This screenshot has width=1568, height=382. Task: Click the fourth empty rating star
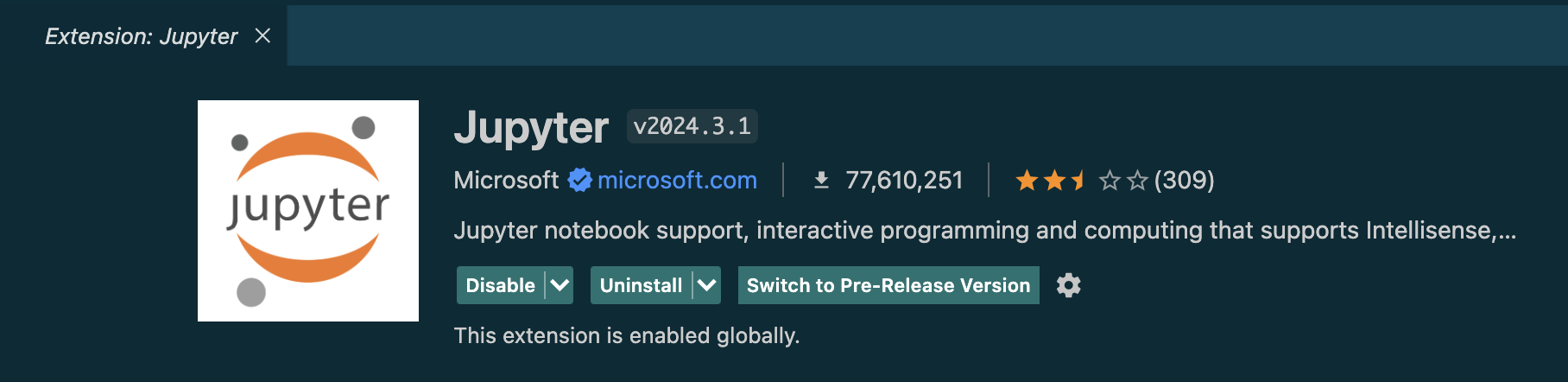(x=1110, y=180)
